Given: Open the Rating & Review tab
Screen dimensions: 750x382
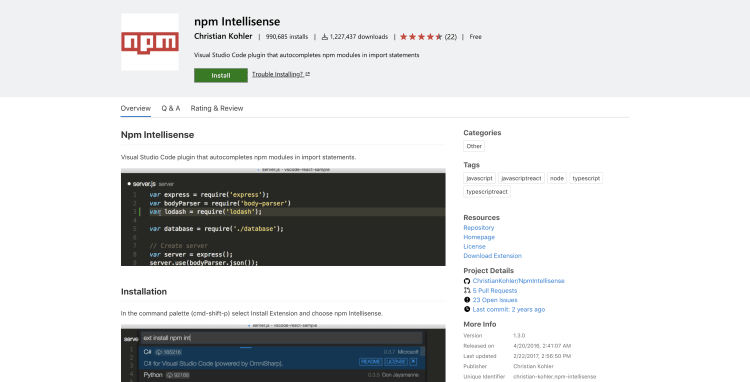Looking at the screenshot, I should click(x=217, y=109).
